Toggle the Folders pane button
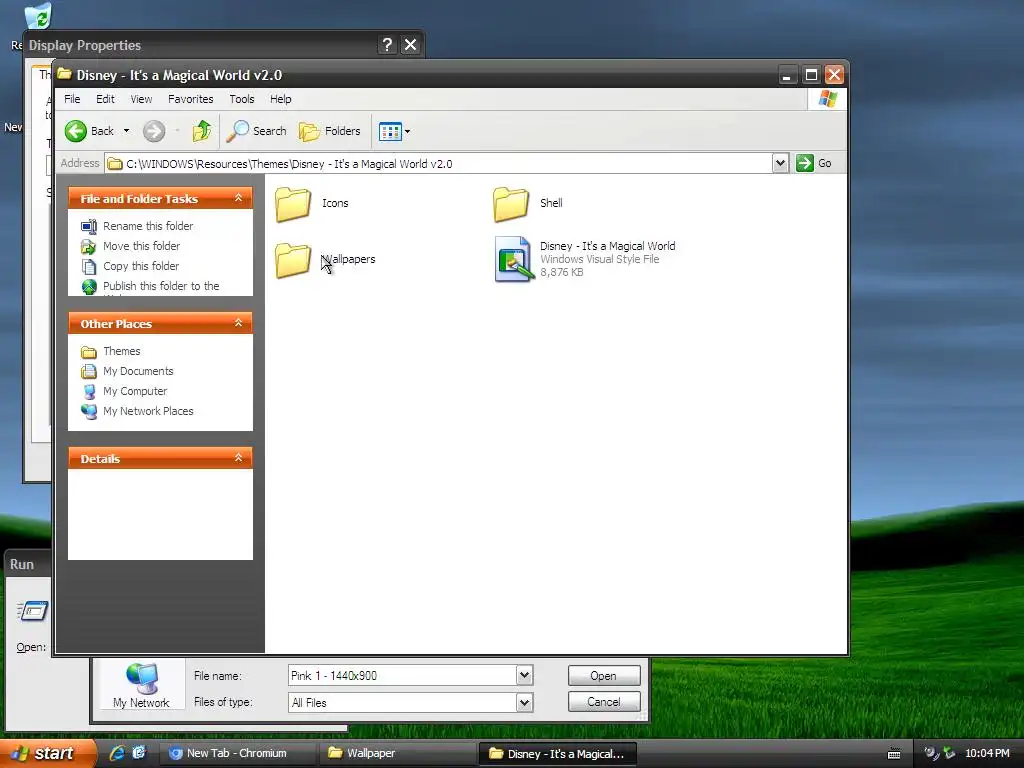The height and width of the screenshot is (768, 1024). [x=330, y=131]
